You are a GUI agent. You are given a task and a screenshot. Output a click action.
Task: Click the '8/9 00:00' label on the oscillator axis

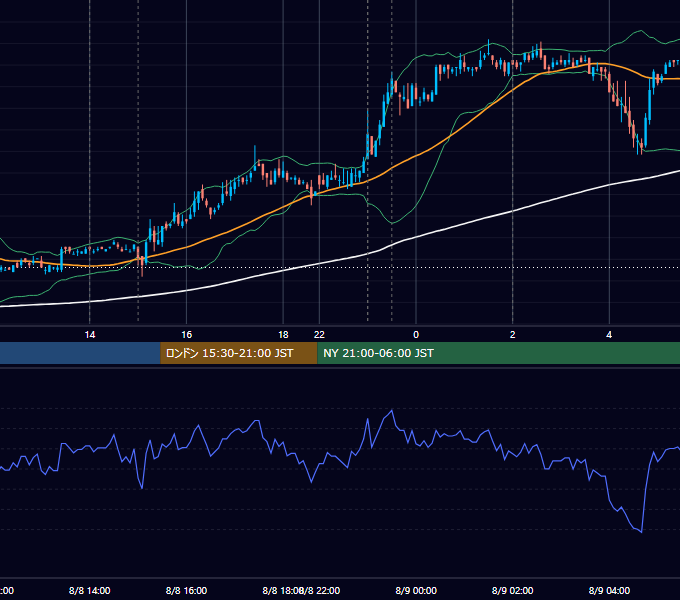tap(416, 590)
